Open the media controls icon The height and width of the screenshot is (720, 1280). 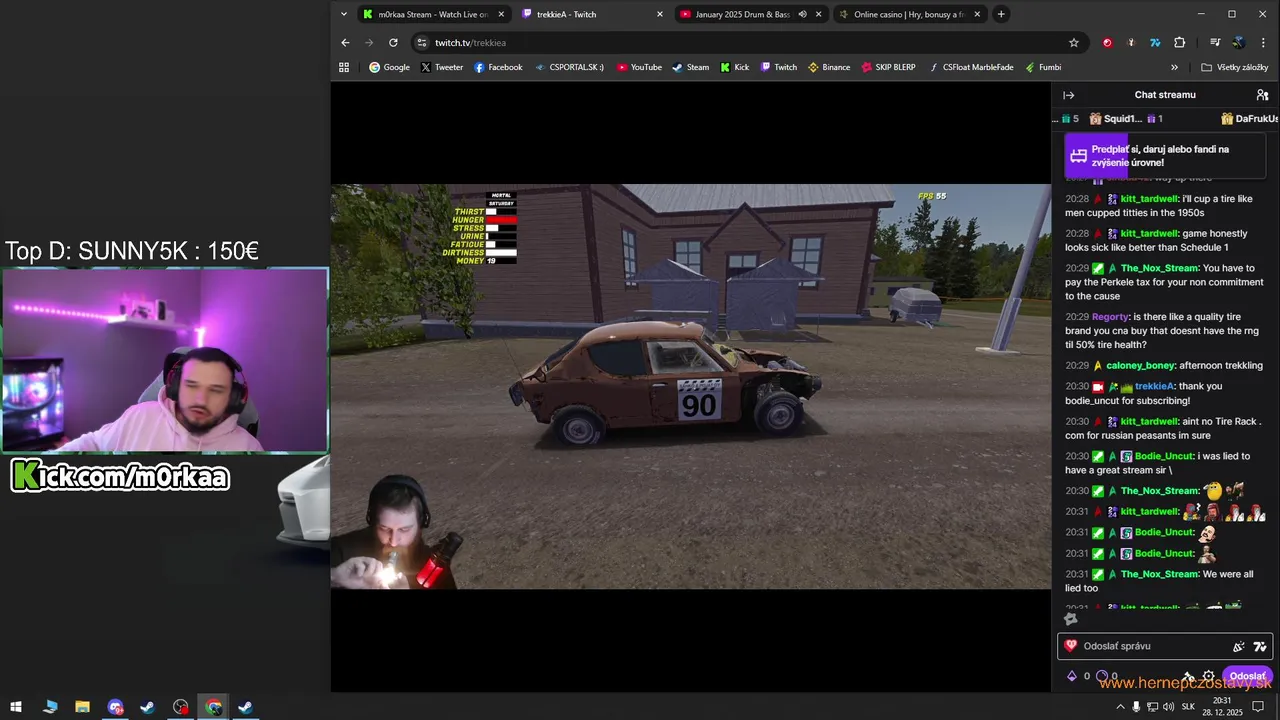click(x=1215, y=43)
